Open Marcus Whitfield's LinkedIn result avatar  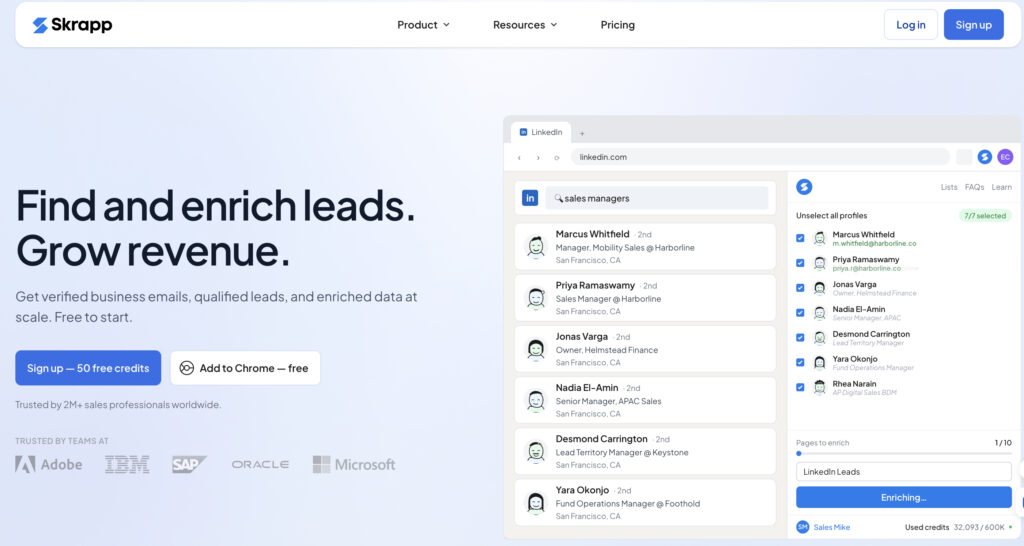[536, 247]
